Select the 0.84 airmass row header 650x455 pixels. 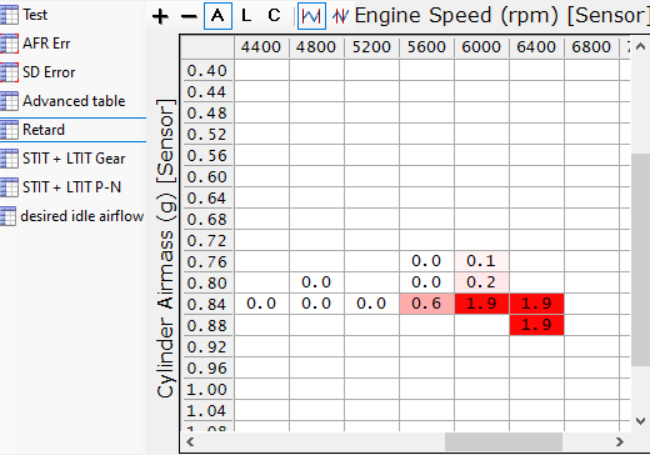pyautogui.click(x=207, y=305)
